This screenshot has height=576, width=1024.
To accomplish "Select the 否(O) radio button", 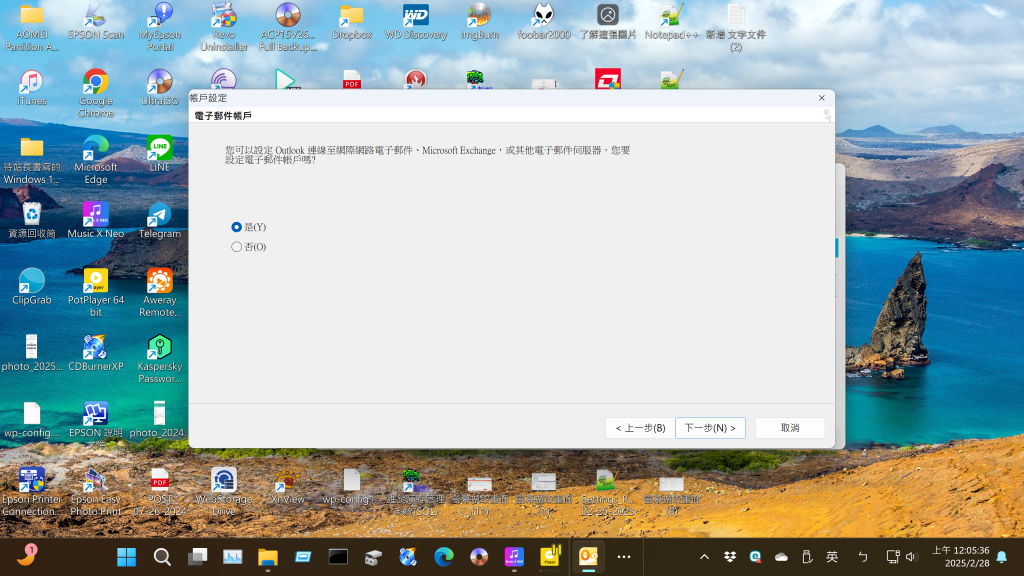I will pyautogui.click(x=237, y=247).
